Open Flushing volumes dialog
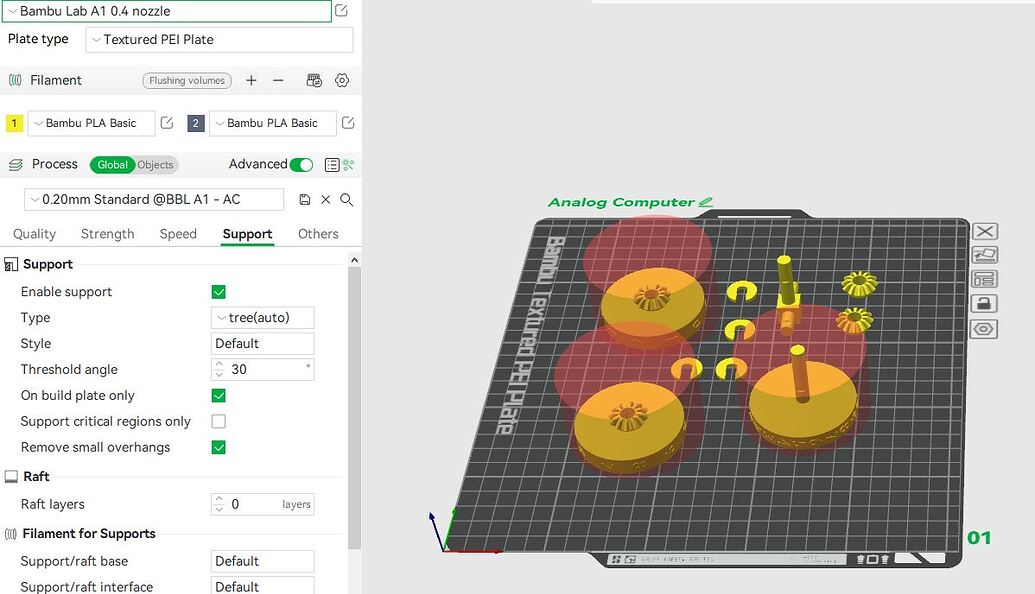The height and width of the screenshot is (594, 1035). click(187, 81)
